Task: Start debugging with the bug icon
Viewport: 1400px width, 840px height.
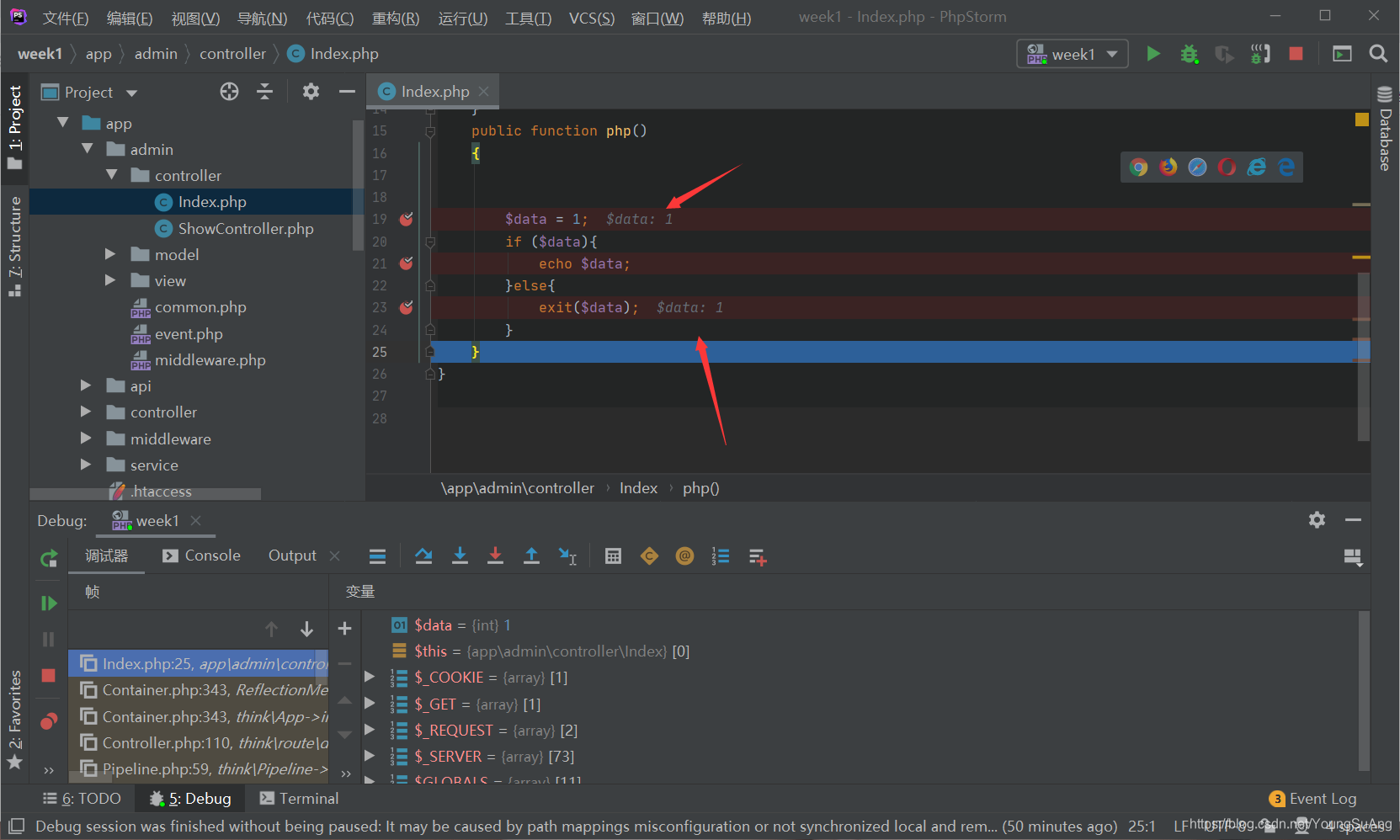Action: 1189,54
